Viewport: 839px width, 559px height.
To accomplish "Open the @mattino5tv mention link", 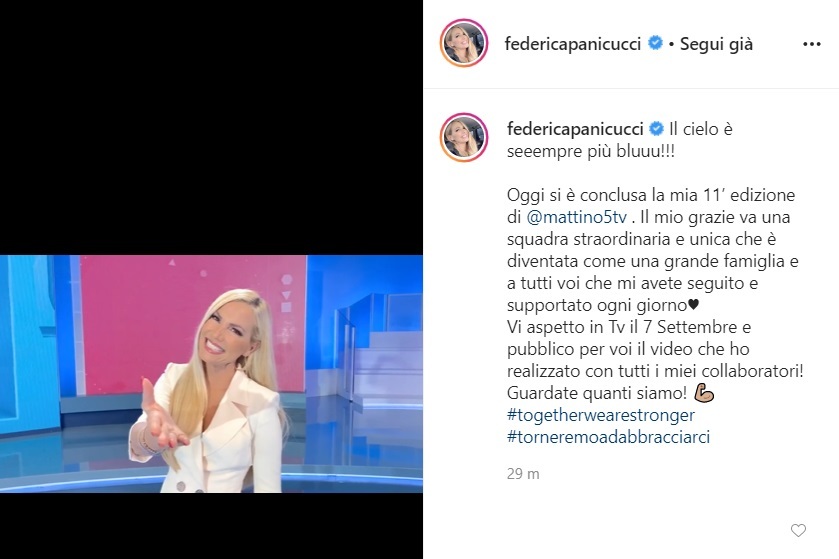I will coord(576,217).
